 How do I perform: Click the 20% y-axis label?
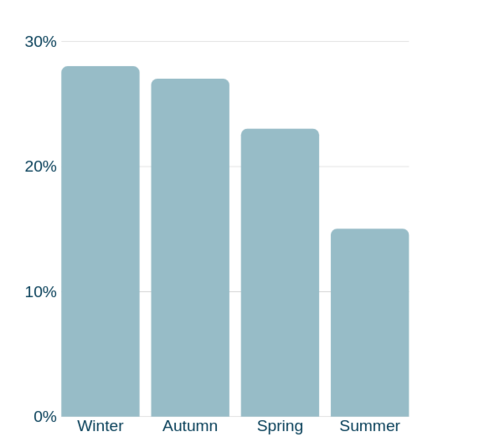point(41,166)
